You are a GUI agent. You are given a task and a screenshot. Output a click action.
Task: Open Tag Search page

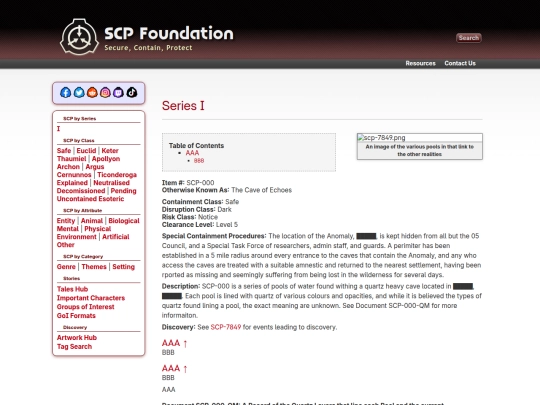pyautogui.click(x=74, y=346)
